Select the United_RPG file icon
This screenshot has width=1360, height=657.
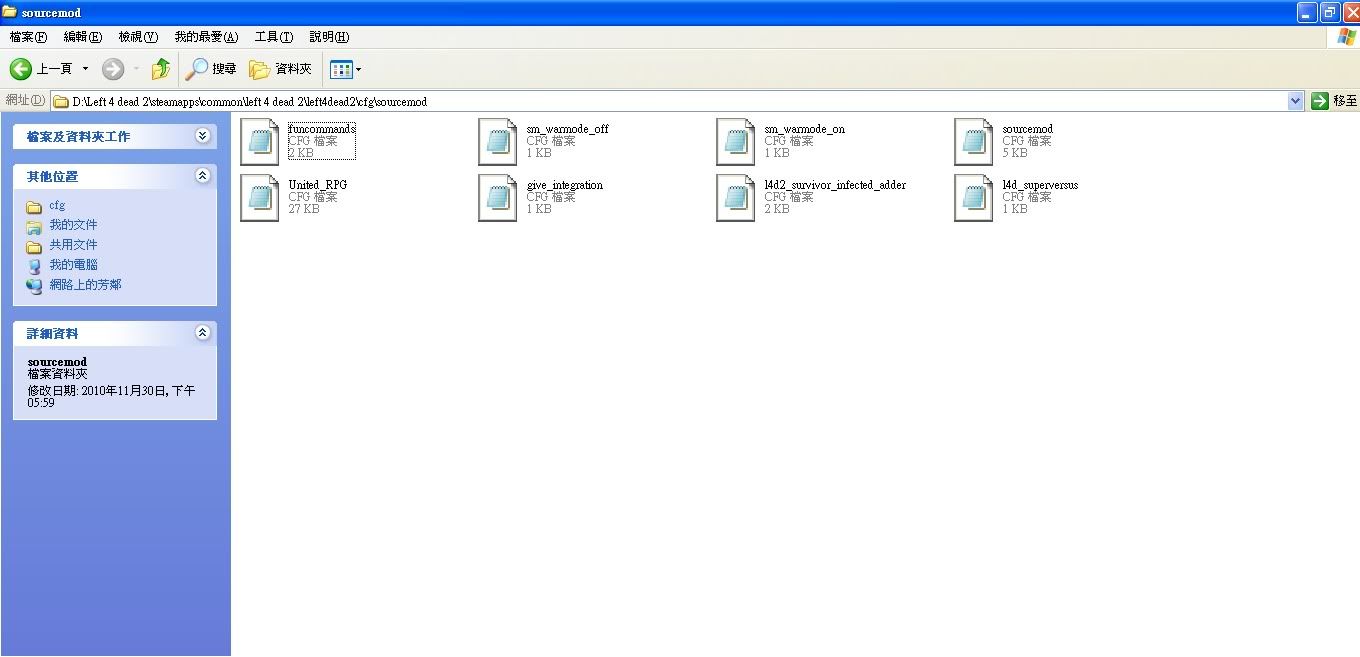[260, 197]
